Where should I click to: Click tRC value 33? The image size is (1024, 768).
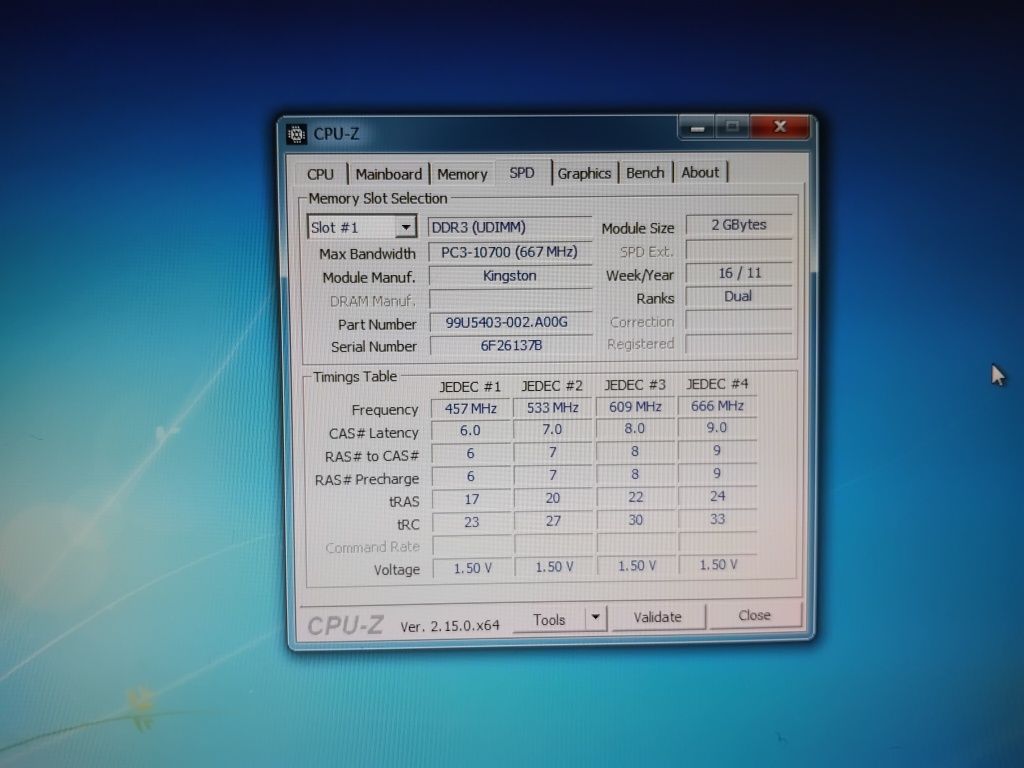[717, 519]
